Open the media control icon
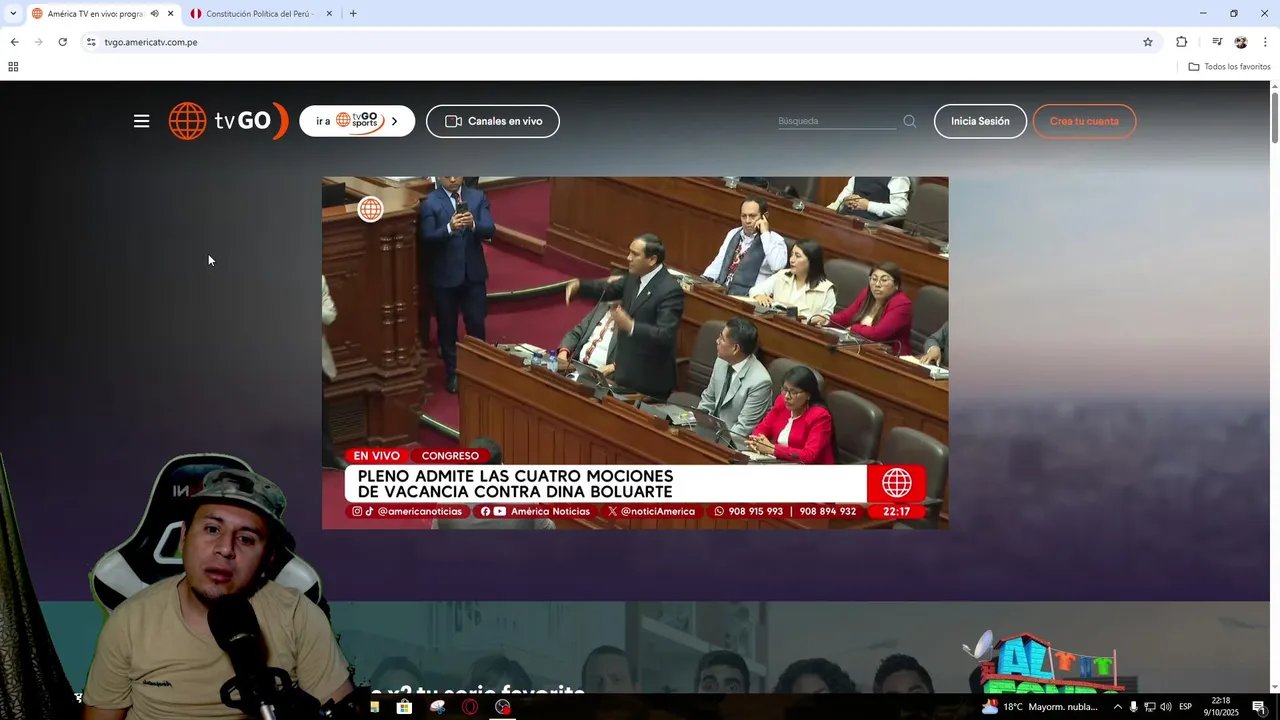Viewport: 1280px width, 720px height. point(1217,42)
